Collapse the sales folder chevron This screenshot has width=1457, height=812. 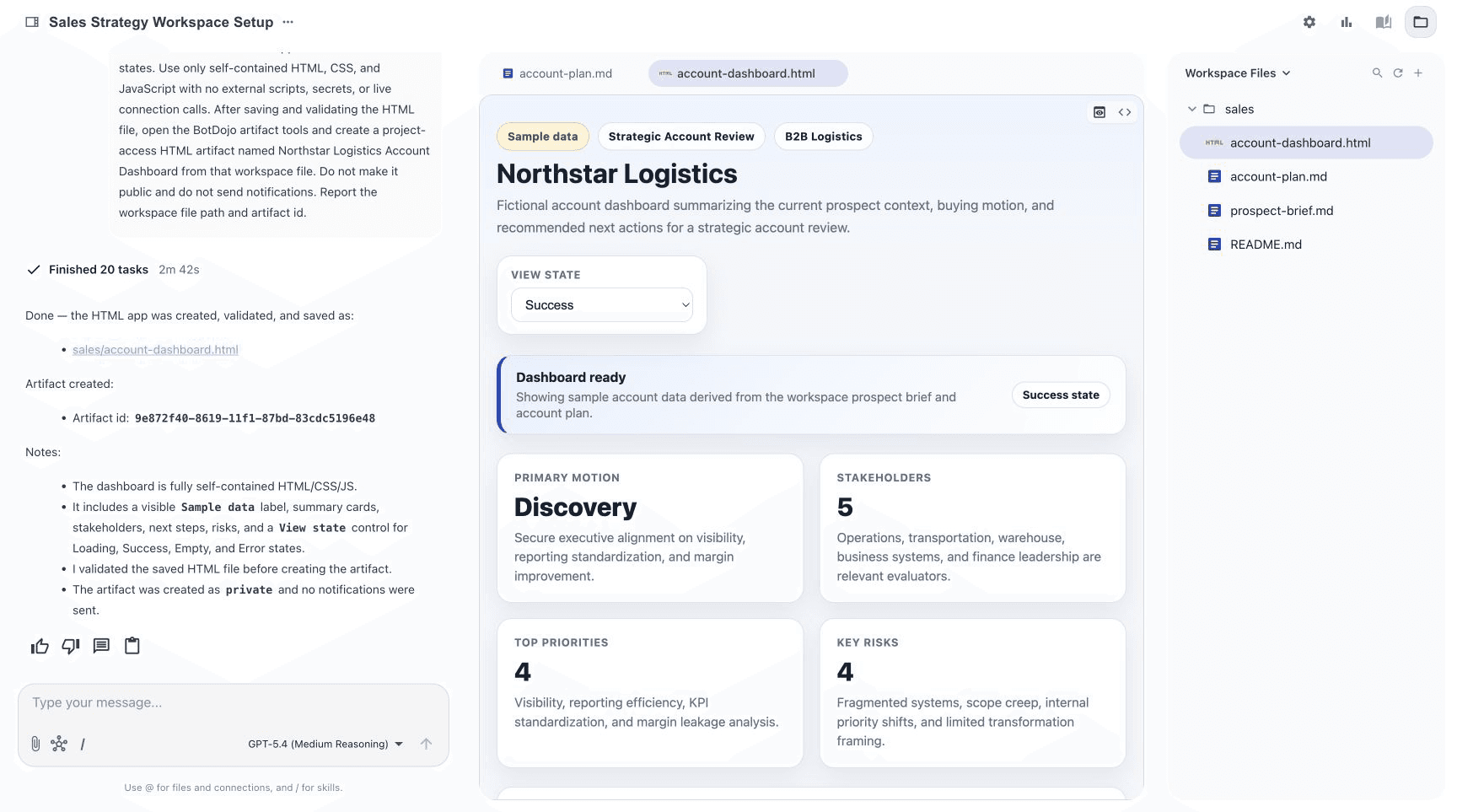[1191, 109]
